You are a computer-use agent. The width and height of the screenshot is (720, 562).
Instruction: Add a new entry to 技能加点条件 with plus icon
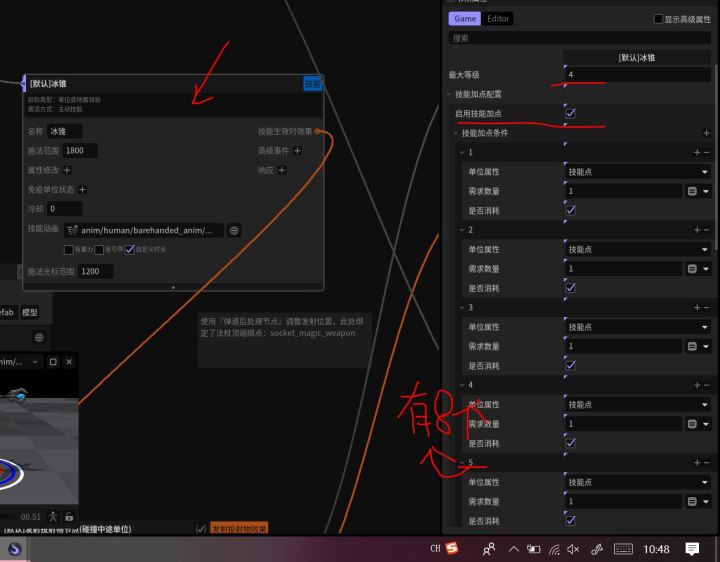click(707, 133)
